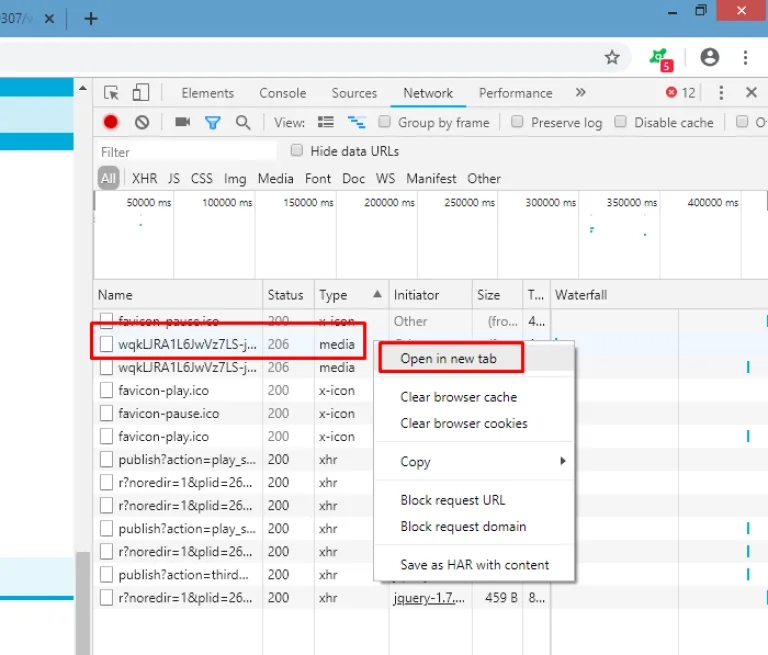Sort by the Size column header

coord(497,295)
